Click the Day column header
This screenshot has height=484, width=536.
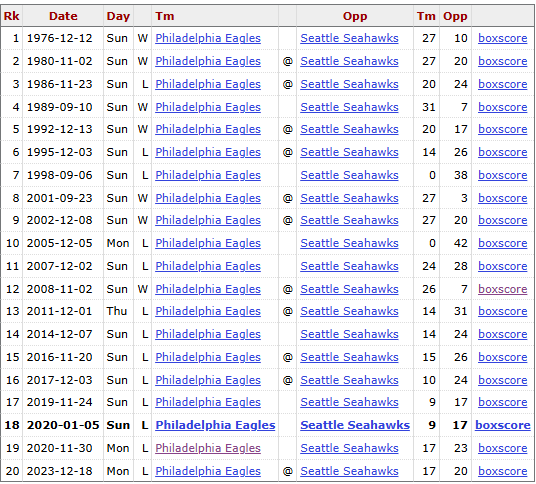118,16
